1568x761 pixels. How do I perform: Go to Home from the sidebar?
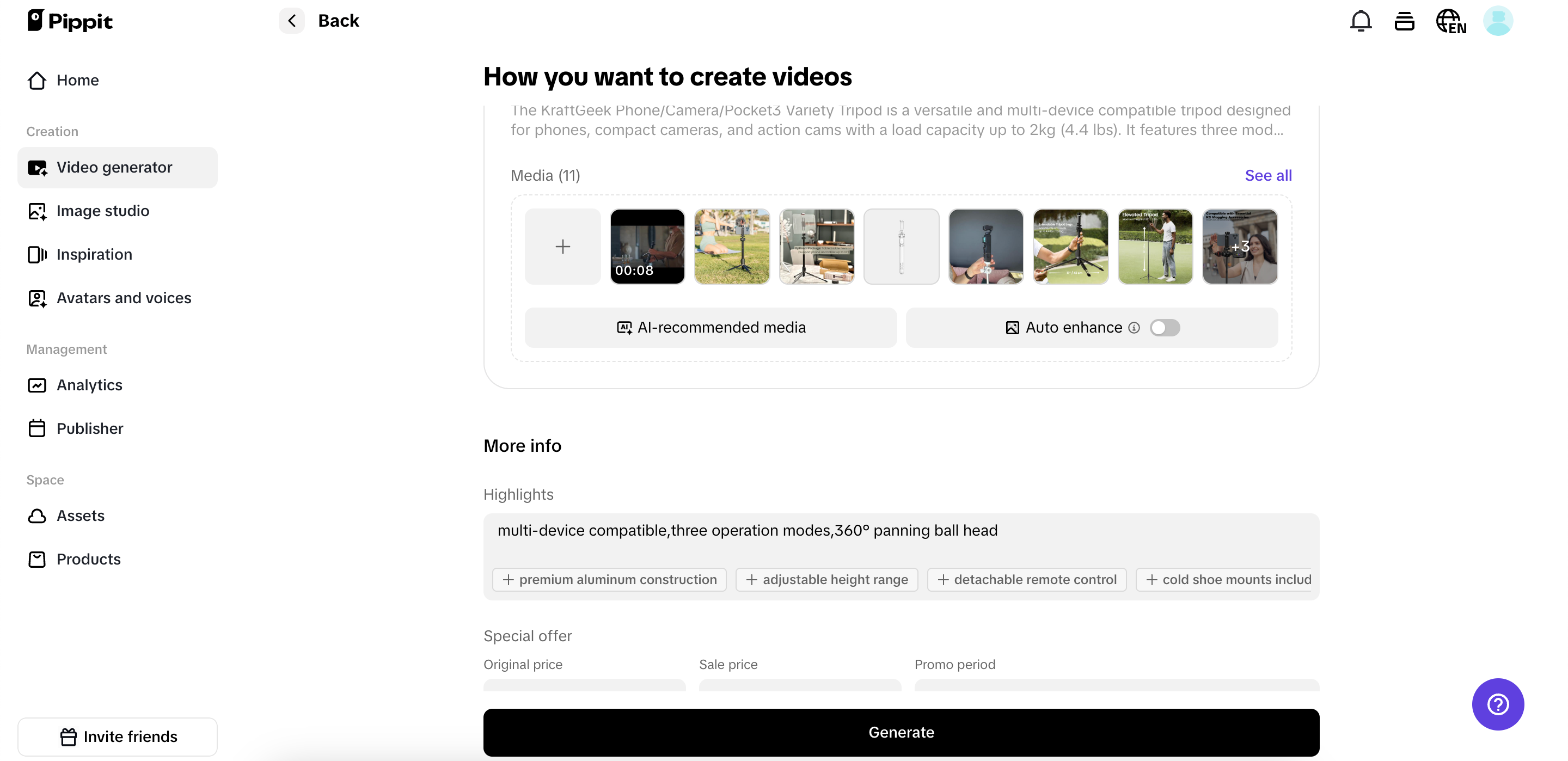(x=78, y=80)
